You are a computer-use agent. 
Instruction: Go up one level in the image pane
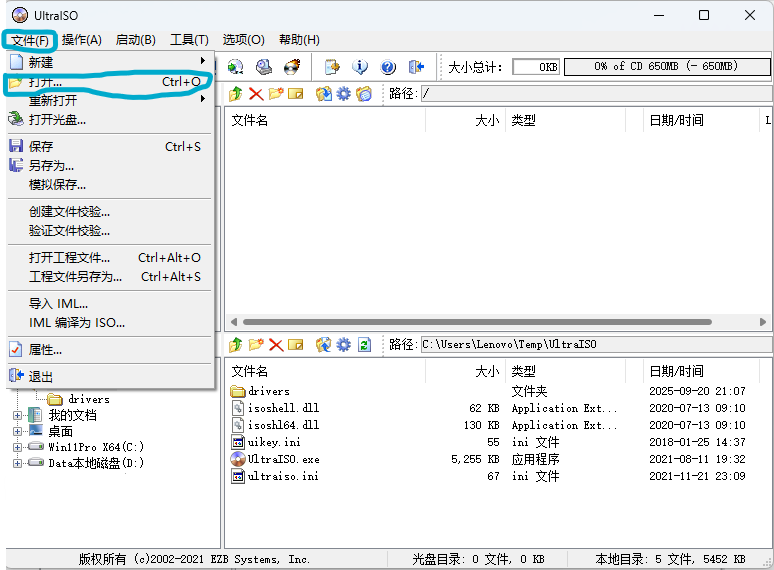(x=235, y=94)
